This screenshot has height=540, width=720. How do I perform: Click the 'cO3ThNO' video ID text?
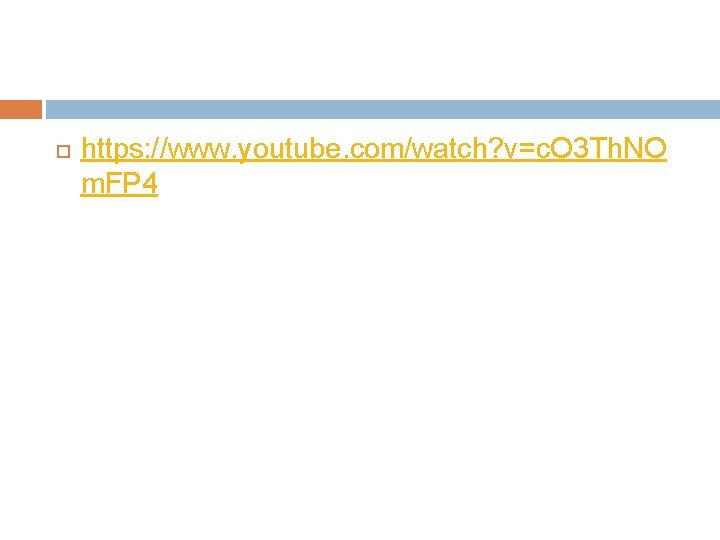(x=602, y=149)
